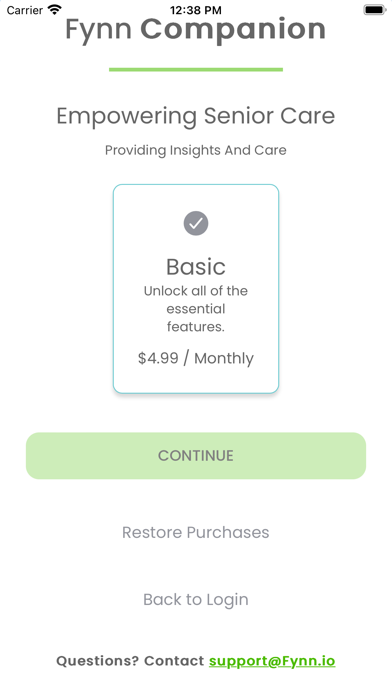Open the support@Fynn.io email link

click(272, 661)
